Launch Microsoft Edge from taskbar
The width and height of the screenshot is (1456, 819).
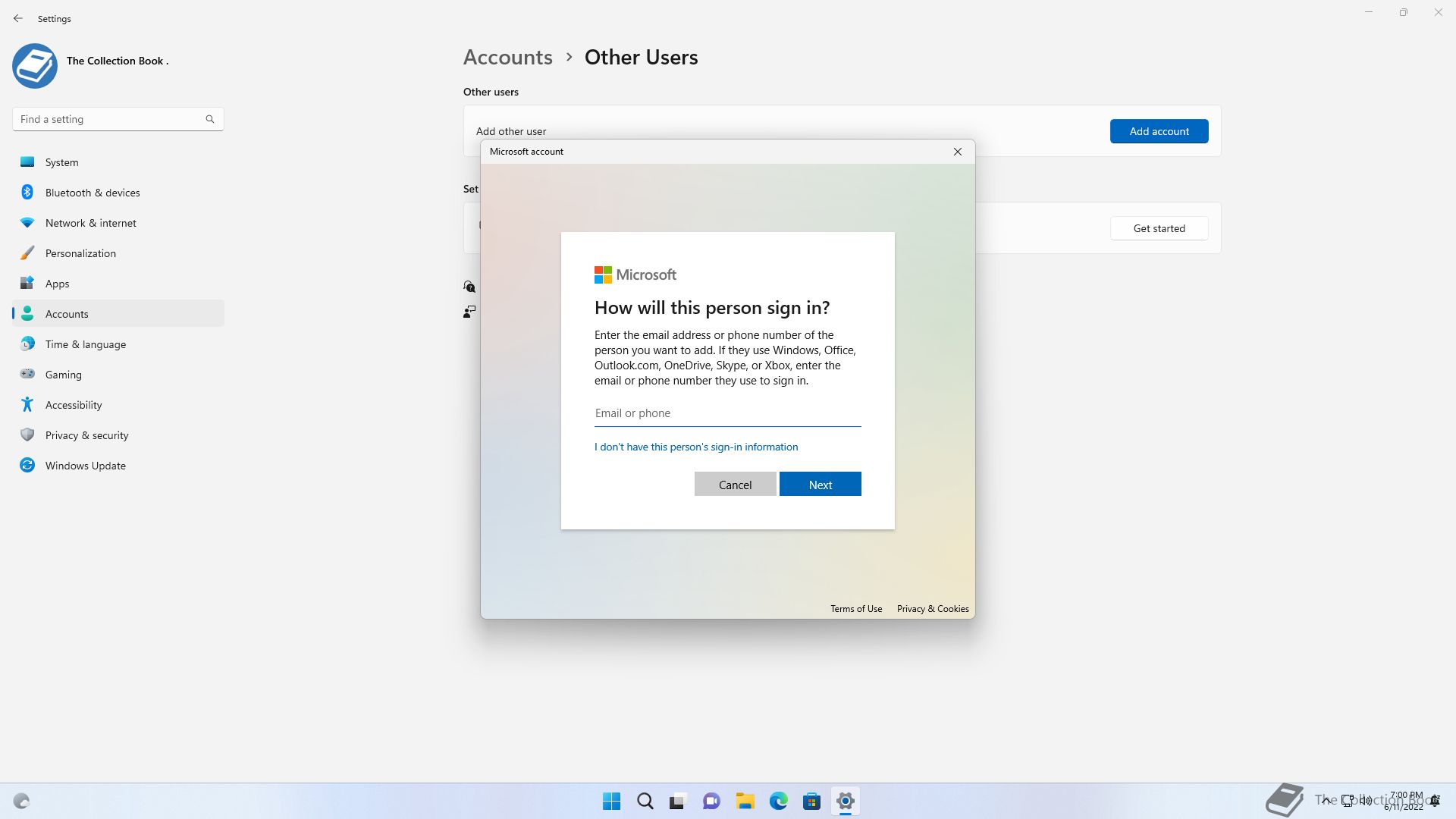(778, 801)
